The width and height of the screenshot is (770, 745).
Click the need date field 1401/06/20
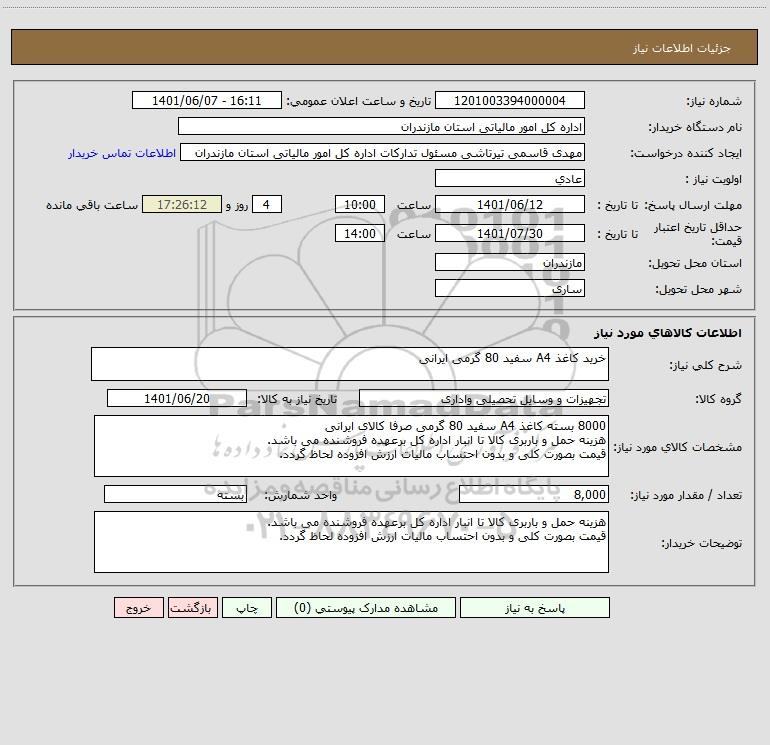tap(177, 398)
